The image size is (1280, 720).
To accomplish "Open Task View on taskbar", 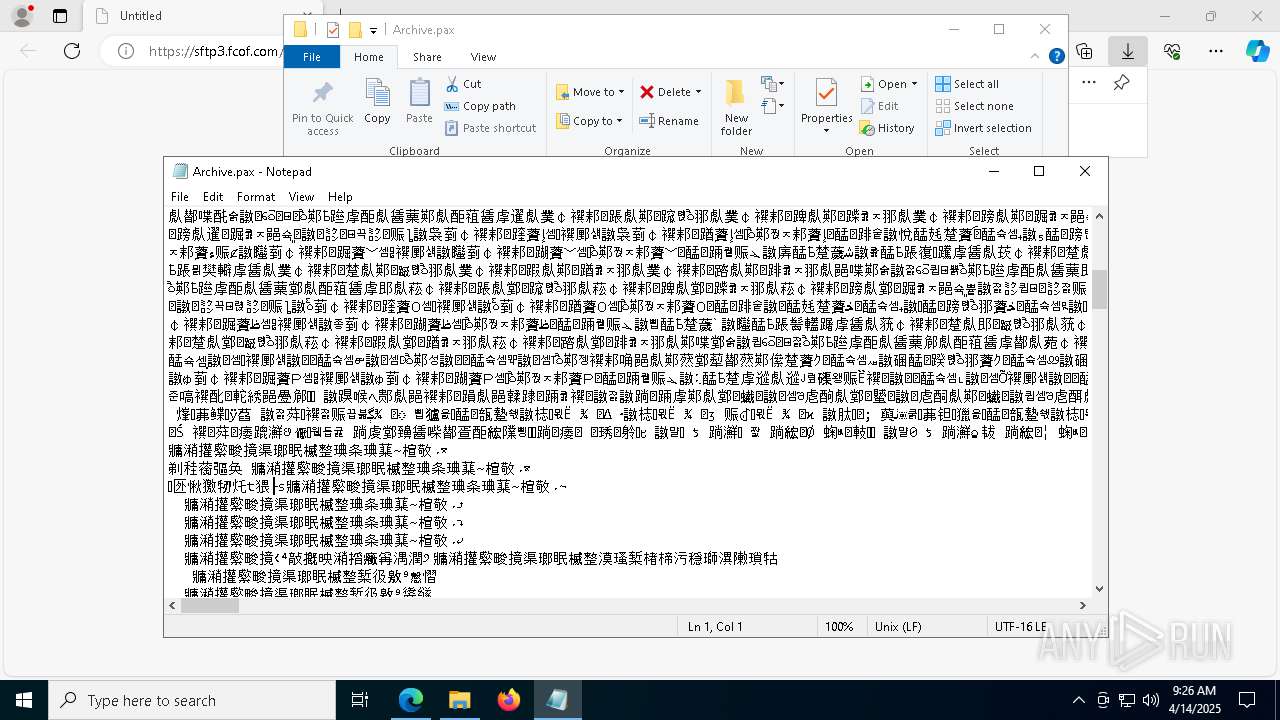I will 360,700.
